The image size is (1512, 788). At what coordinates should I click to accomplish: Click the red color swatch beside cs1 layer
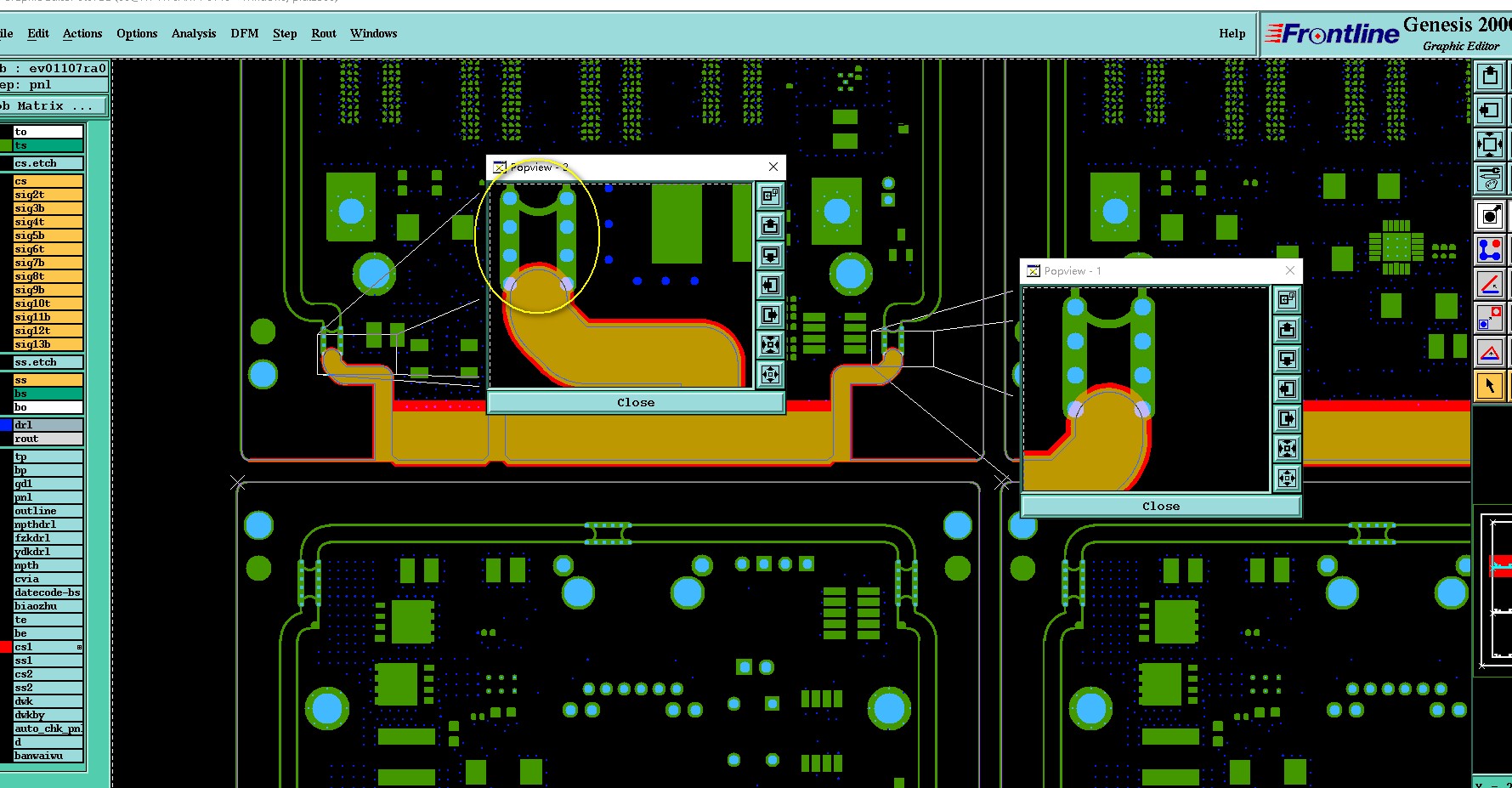tap(6, 647)
